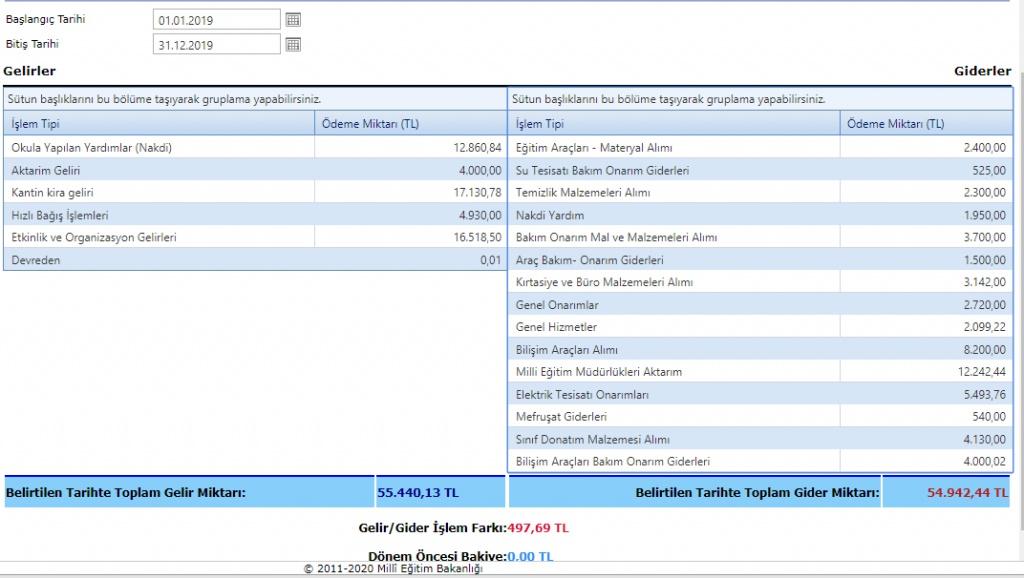Click the 4.930,00 income amount
1024x578 pixels.
tap(480, 215)
